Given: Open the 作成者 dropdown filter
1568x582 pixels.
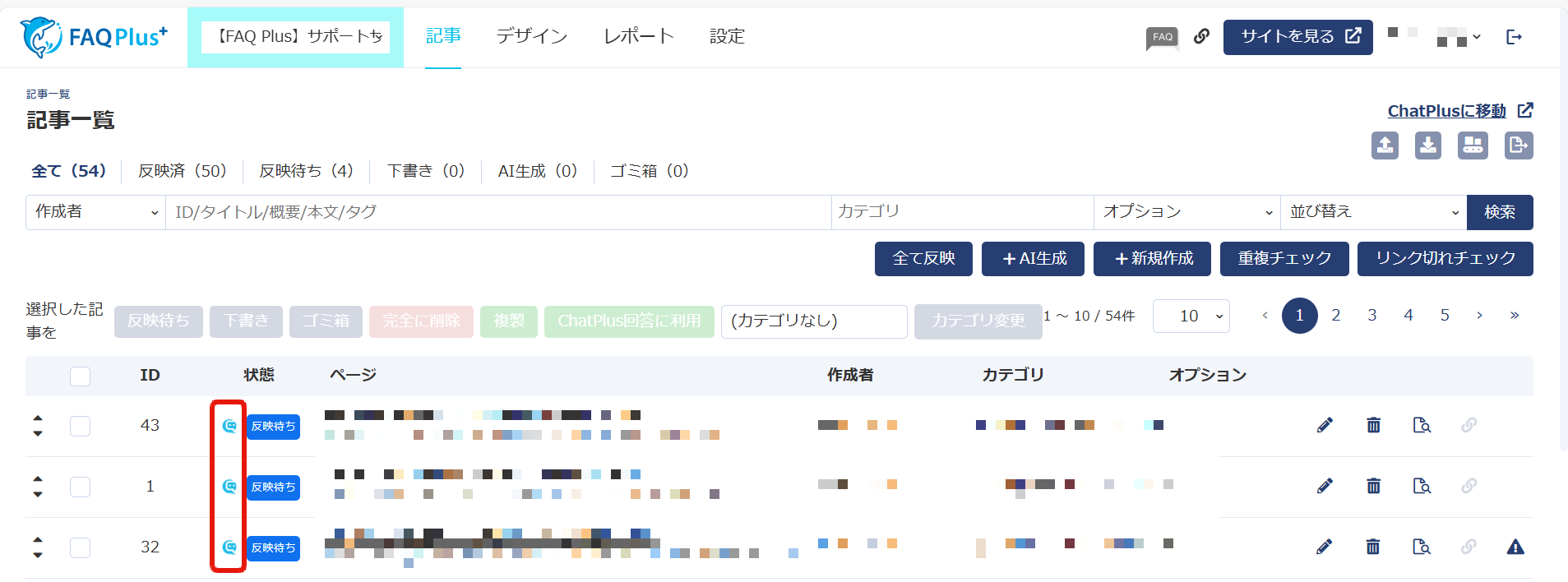Looking at the screenshot, I should click(x=95, y=212).
